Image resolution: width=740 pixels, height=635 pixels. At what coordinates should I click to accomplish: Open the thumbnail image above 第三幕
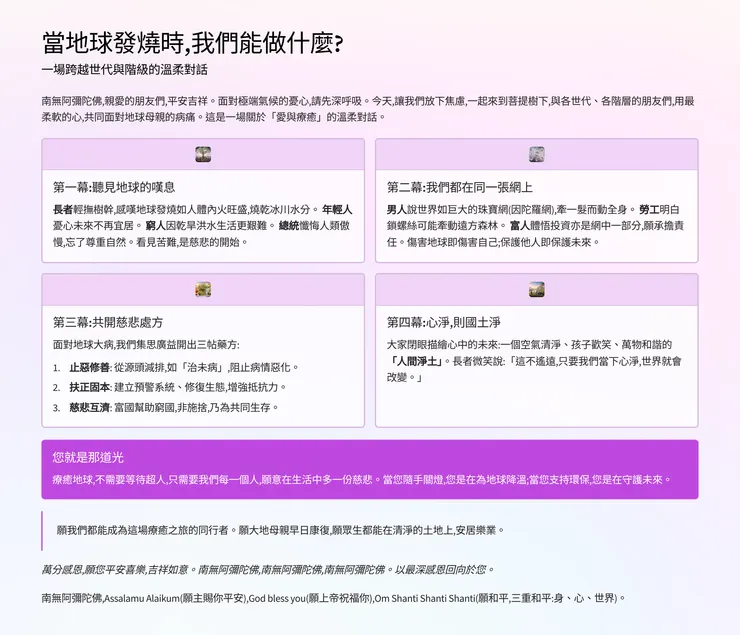click(203, 289)
